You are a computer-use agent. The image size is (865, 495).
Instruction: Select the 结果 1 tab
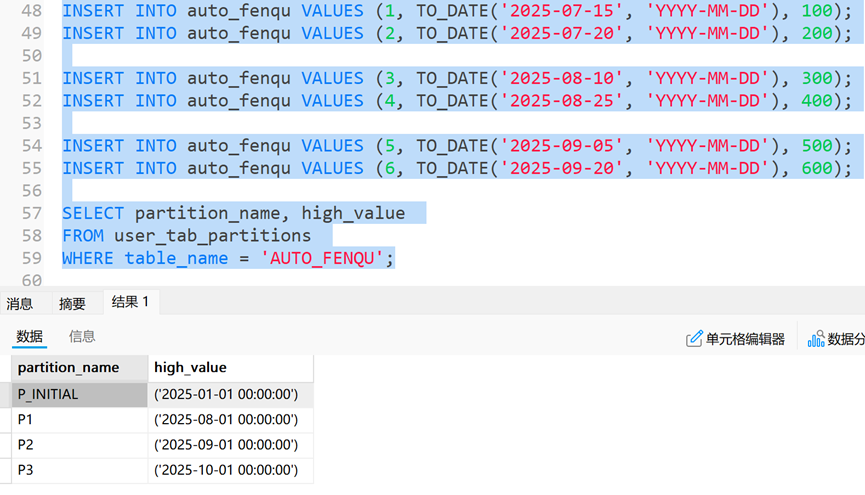tap(130, 302)
